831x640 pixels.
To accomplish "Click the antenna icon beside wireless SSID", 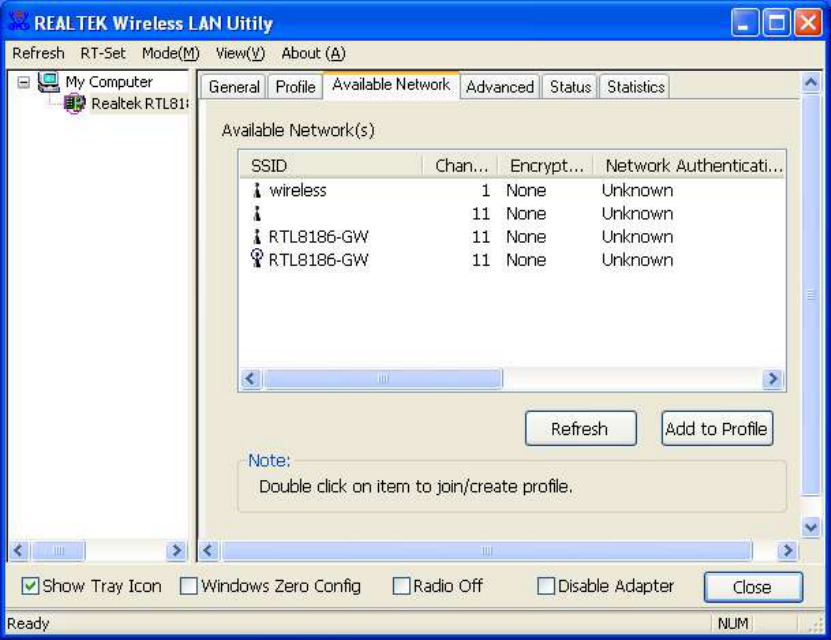I will (x=257, y=190).
